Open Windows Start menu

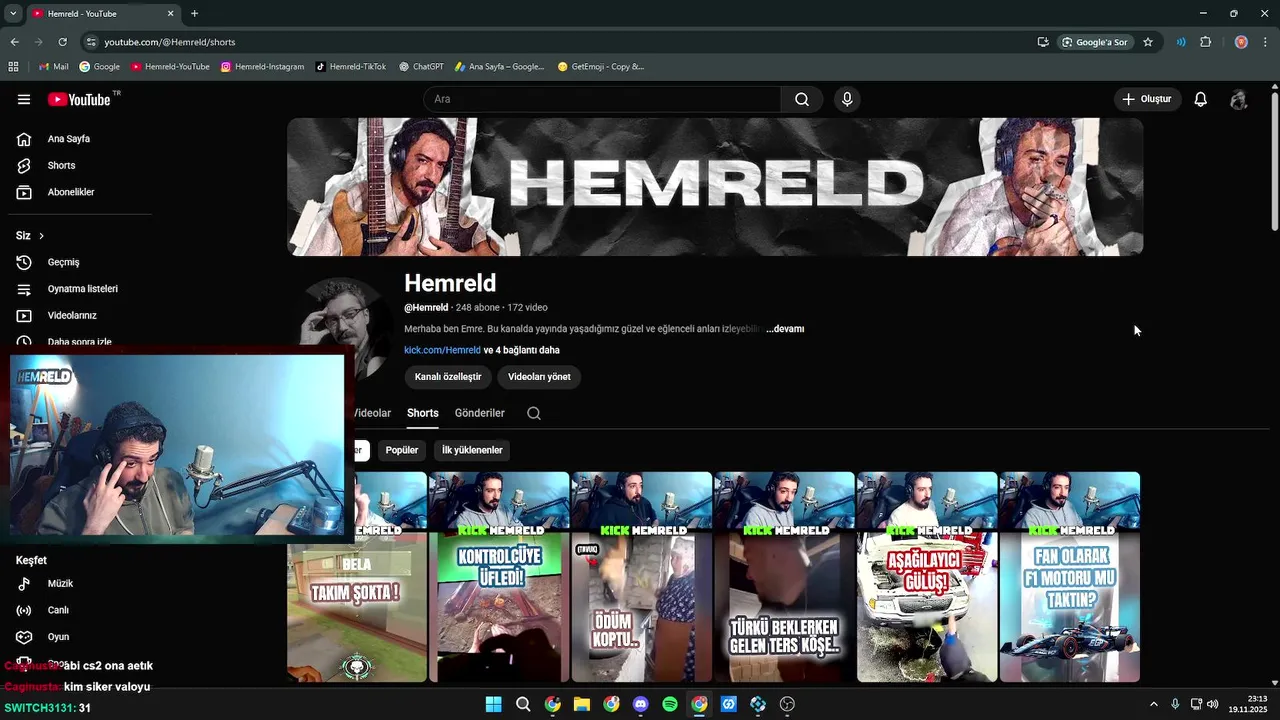point(493,704)
